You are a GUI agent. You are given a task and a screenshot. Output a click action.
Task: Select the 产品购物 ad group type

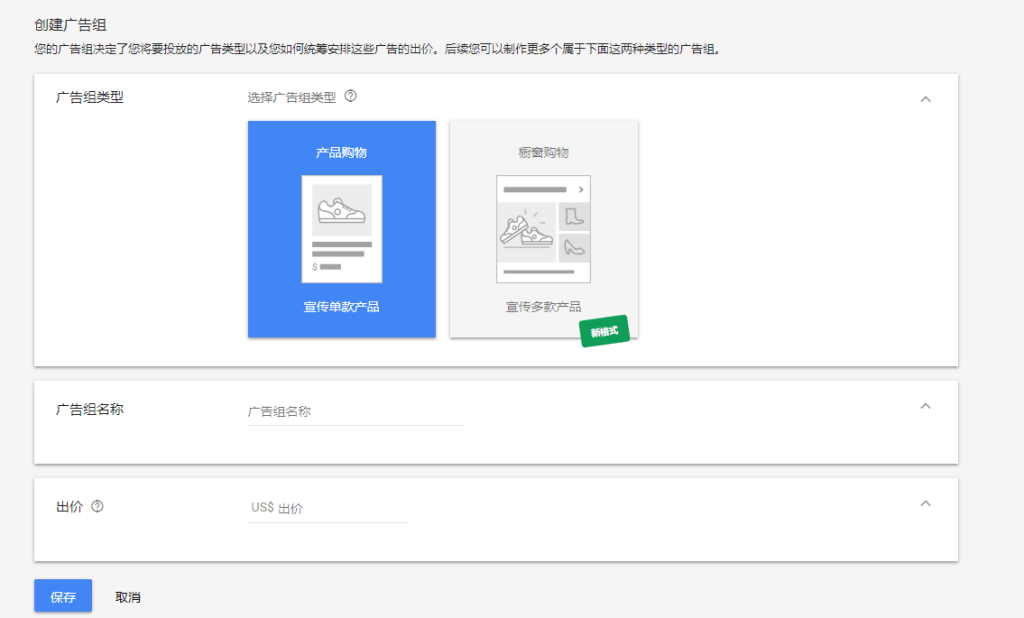[341, 230]
